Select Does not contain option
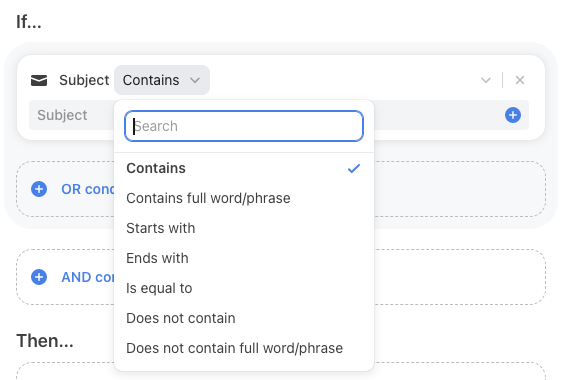Viewport: 564px width, 380px height. (x=244, y=318)
